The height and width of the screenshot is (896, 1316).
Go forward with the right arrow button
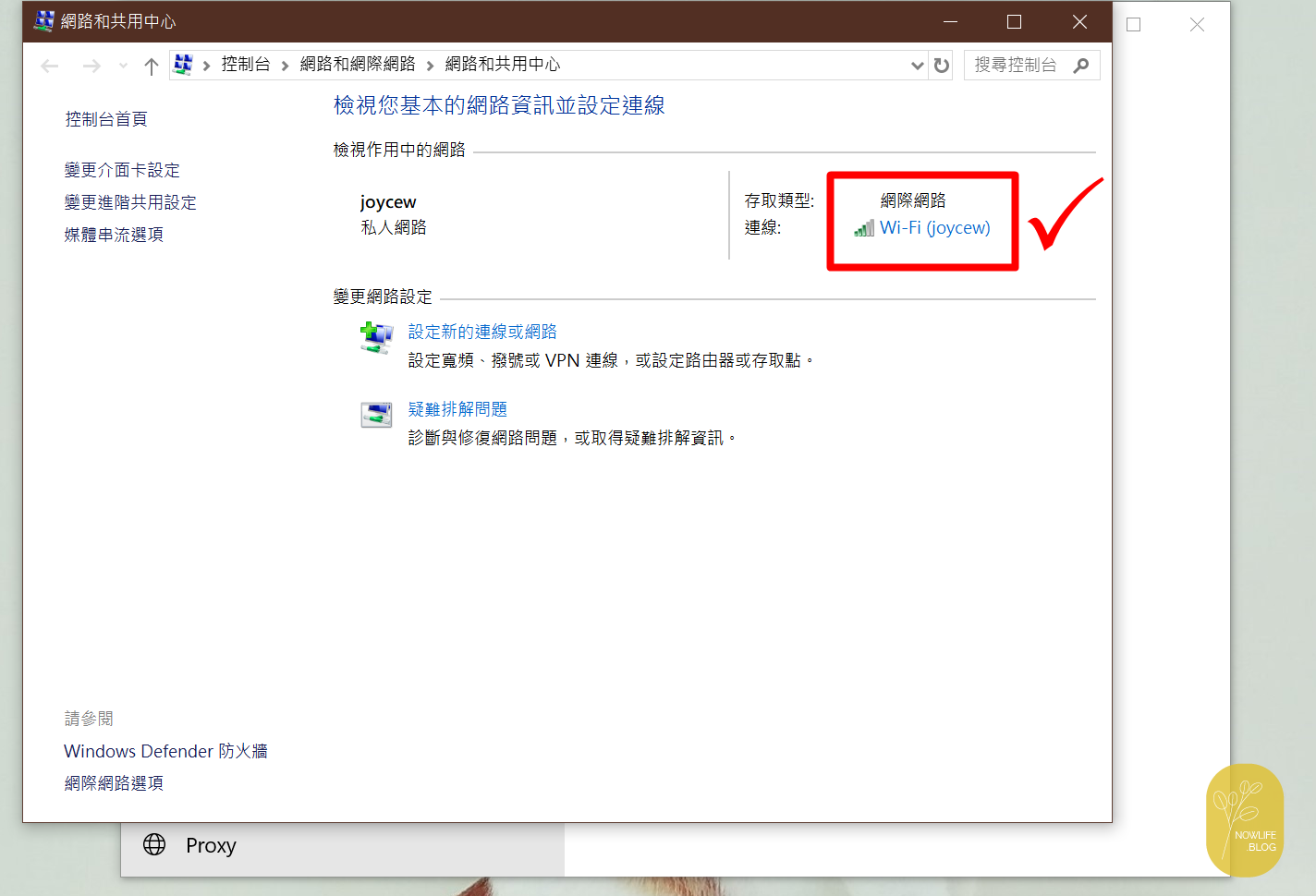click(x=91, y=66)
